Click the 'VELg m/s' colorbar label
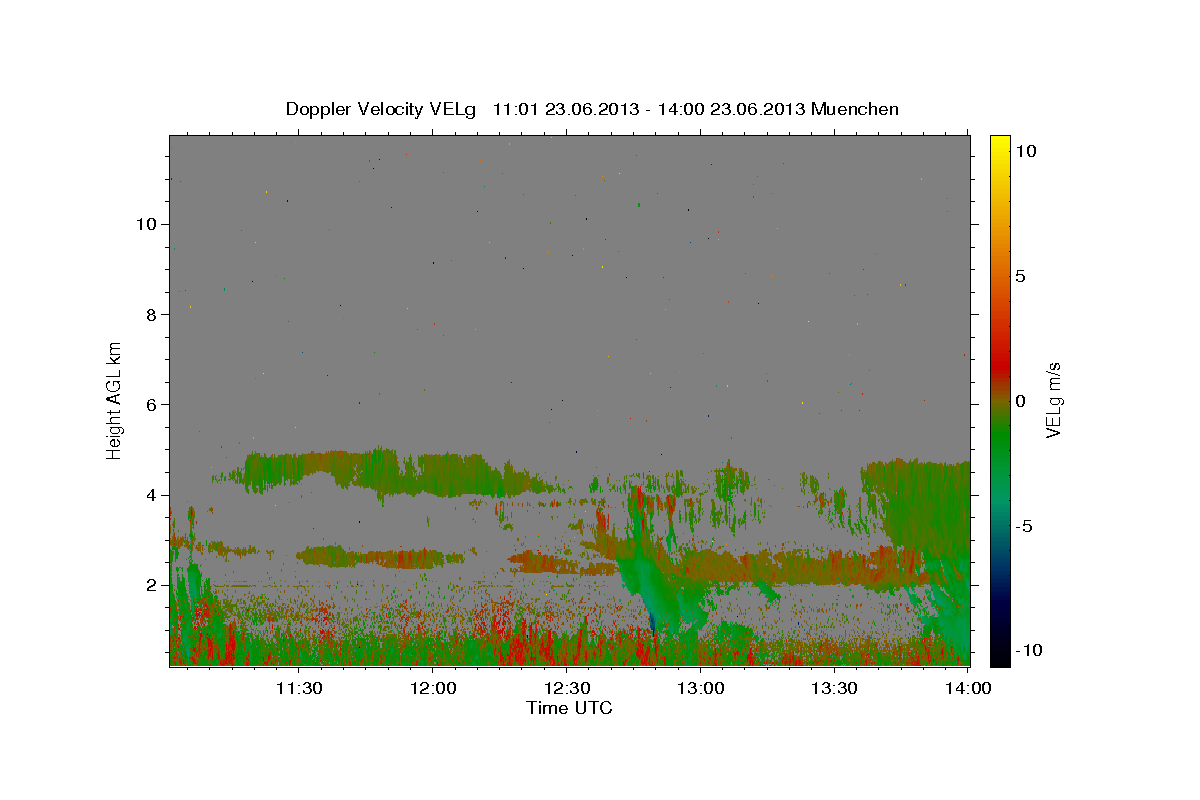1200x800 pixels. pos(1053,400)
